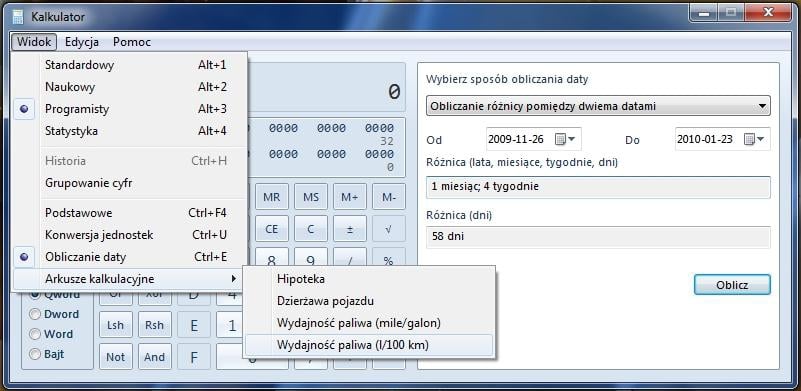
Task: Expand Arkusze kalkulacyjne submenu
Action: pos(130,279)
